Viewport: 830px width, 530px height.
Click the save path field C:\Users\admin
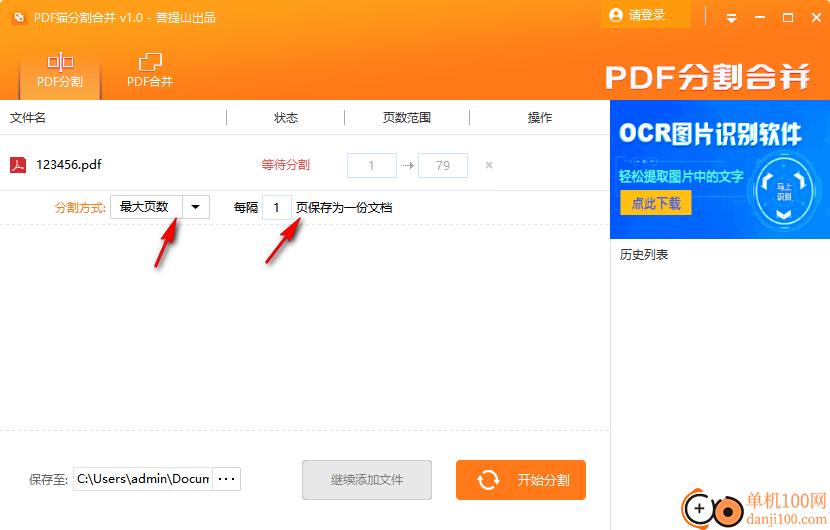[x=143, y=479]
